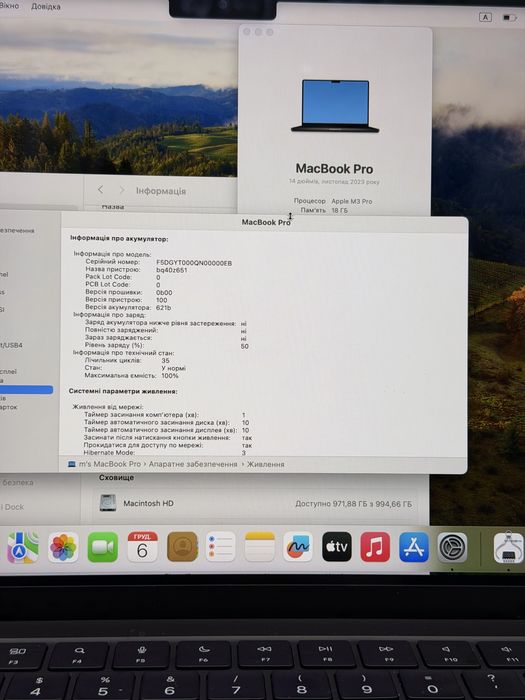Select the t/USB4 sidebar item
525x700 pixels.
11,345
